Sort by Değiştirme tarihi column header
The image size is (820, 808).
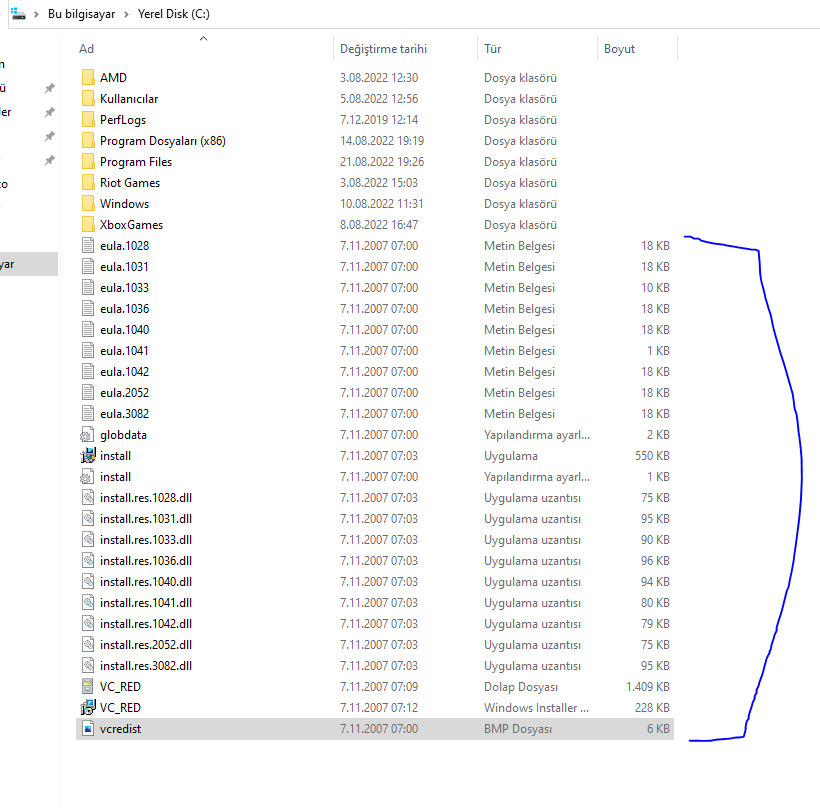383,49
